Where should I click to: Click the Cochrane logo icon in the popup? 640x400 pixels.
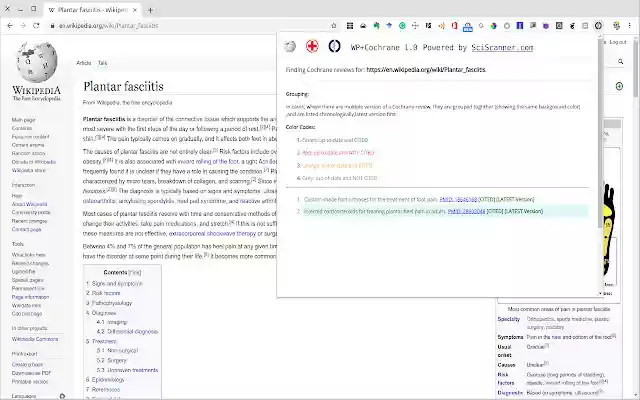tap(334, 46)
